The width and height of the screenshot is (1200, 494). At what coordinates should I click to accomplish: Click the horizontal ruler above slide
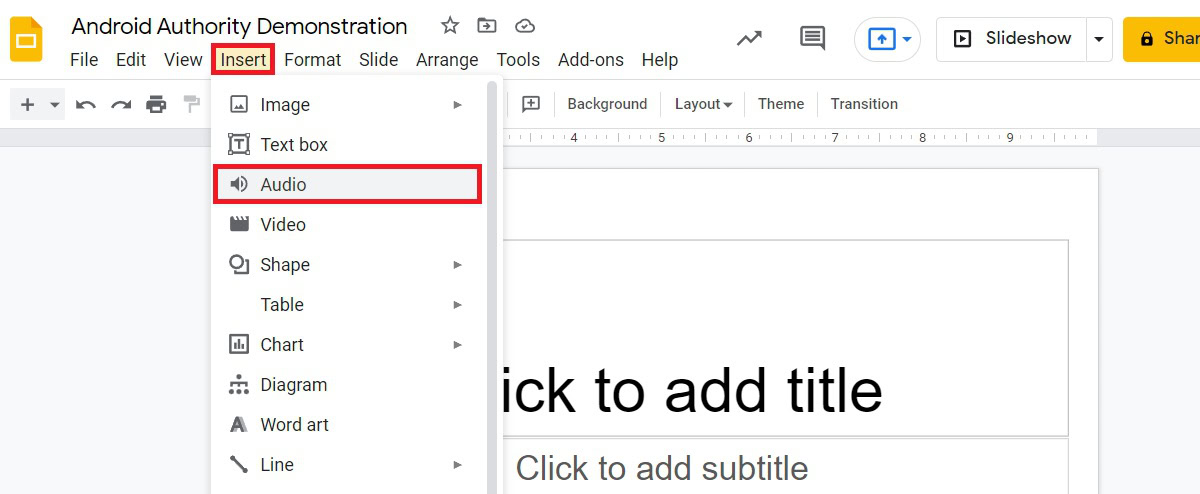click(x=798, y=137)
